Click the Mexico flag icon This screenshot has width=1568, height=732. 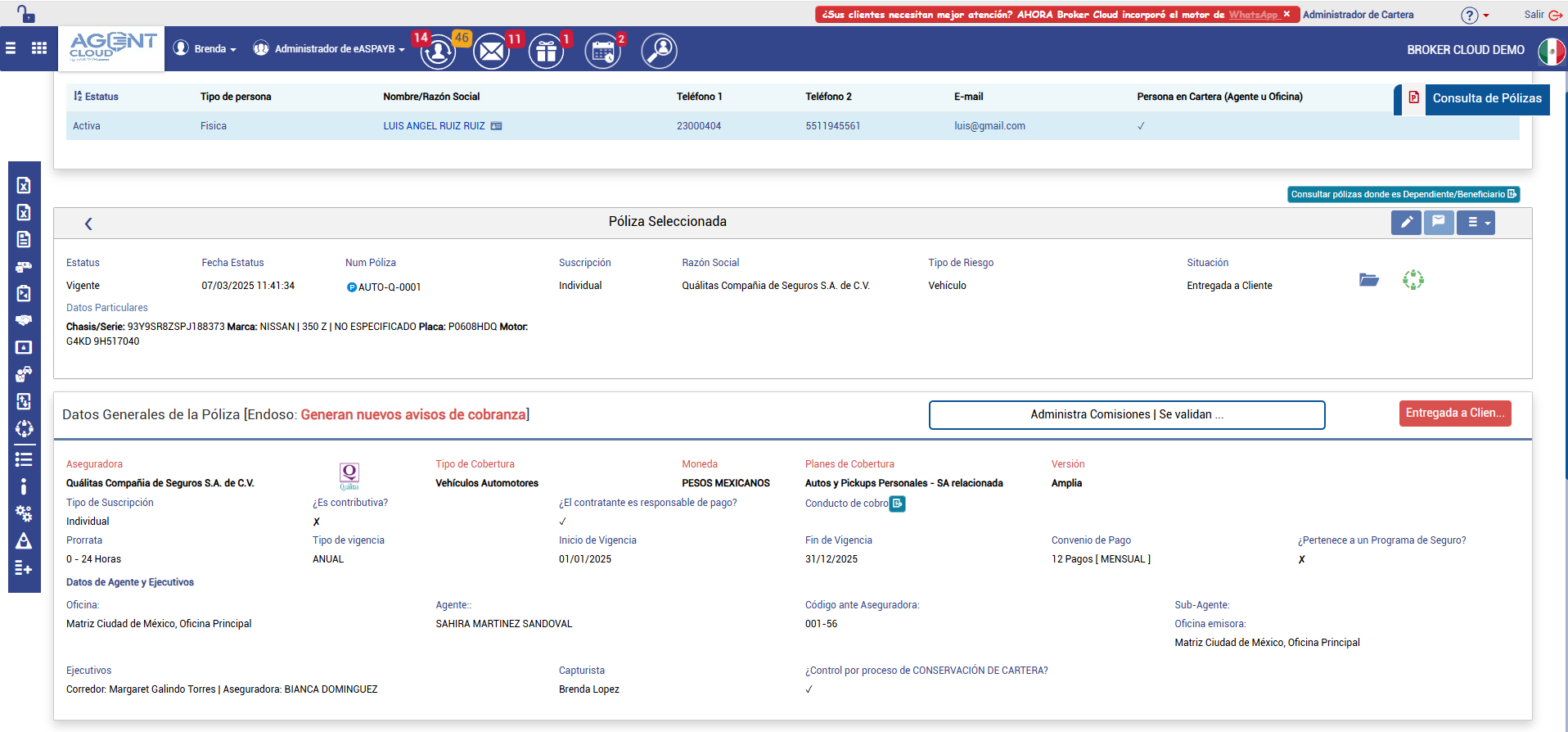click(x=1552, y=51)
